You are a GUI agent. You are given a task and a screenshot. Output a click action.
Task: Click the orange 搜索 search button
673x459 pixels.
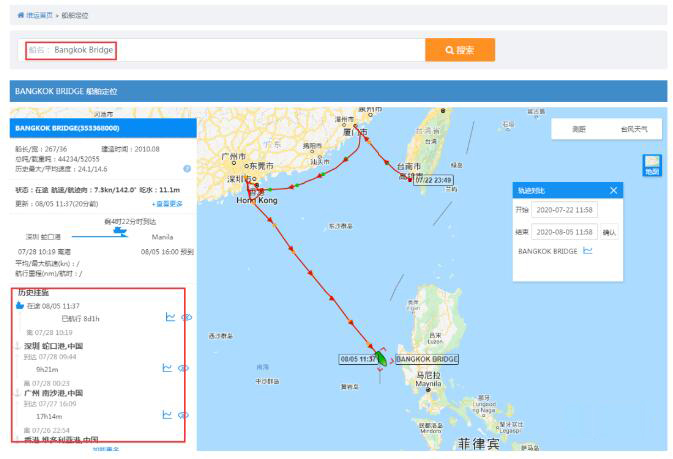click(459, 50)
